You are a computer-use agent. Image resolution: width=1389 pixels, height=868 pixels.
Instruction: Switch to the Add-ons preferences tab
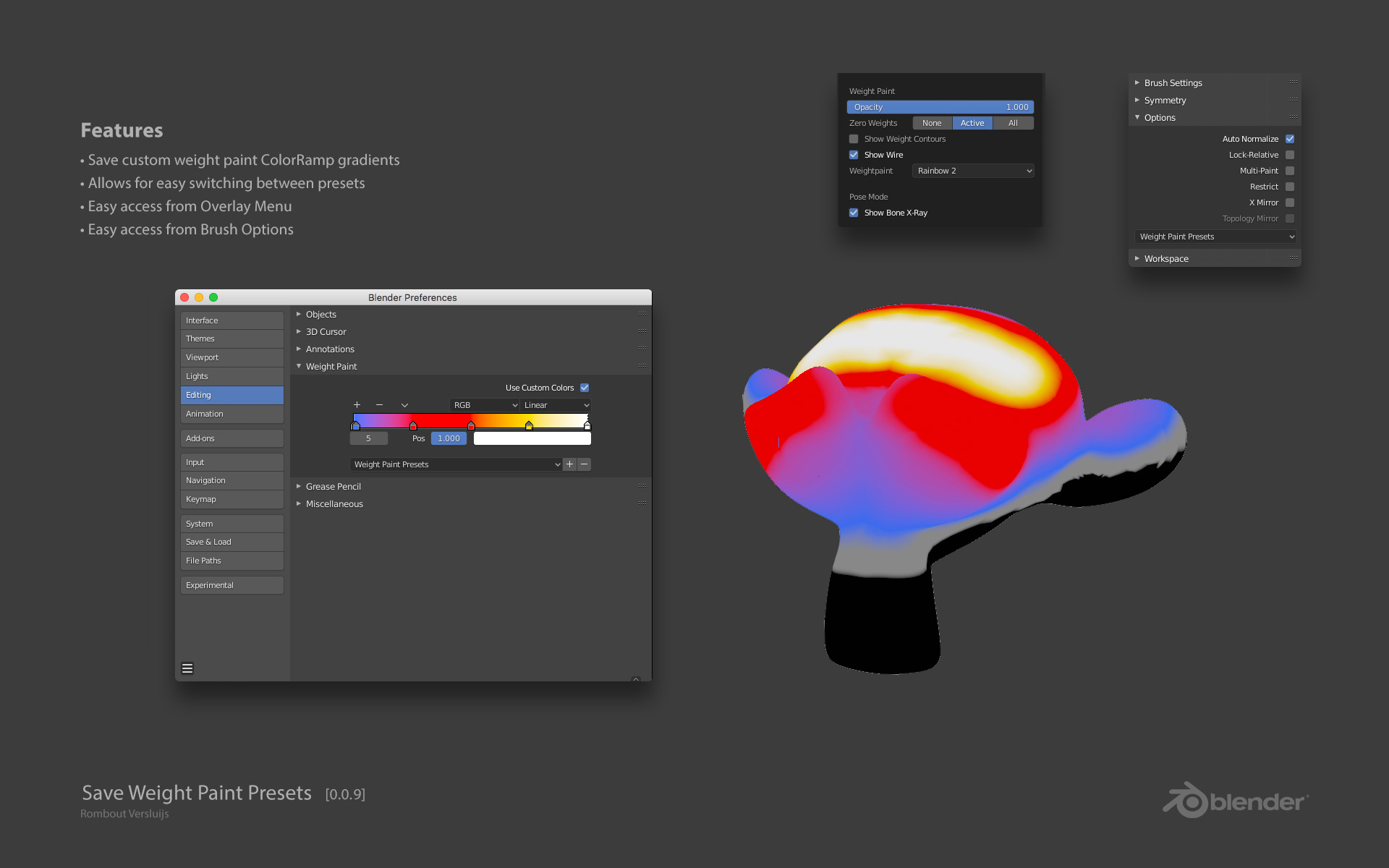[231, 438]
